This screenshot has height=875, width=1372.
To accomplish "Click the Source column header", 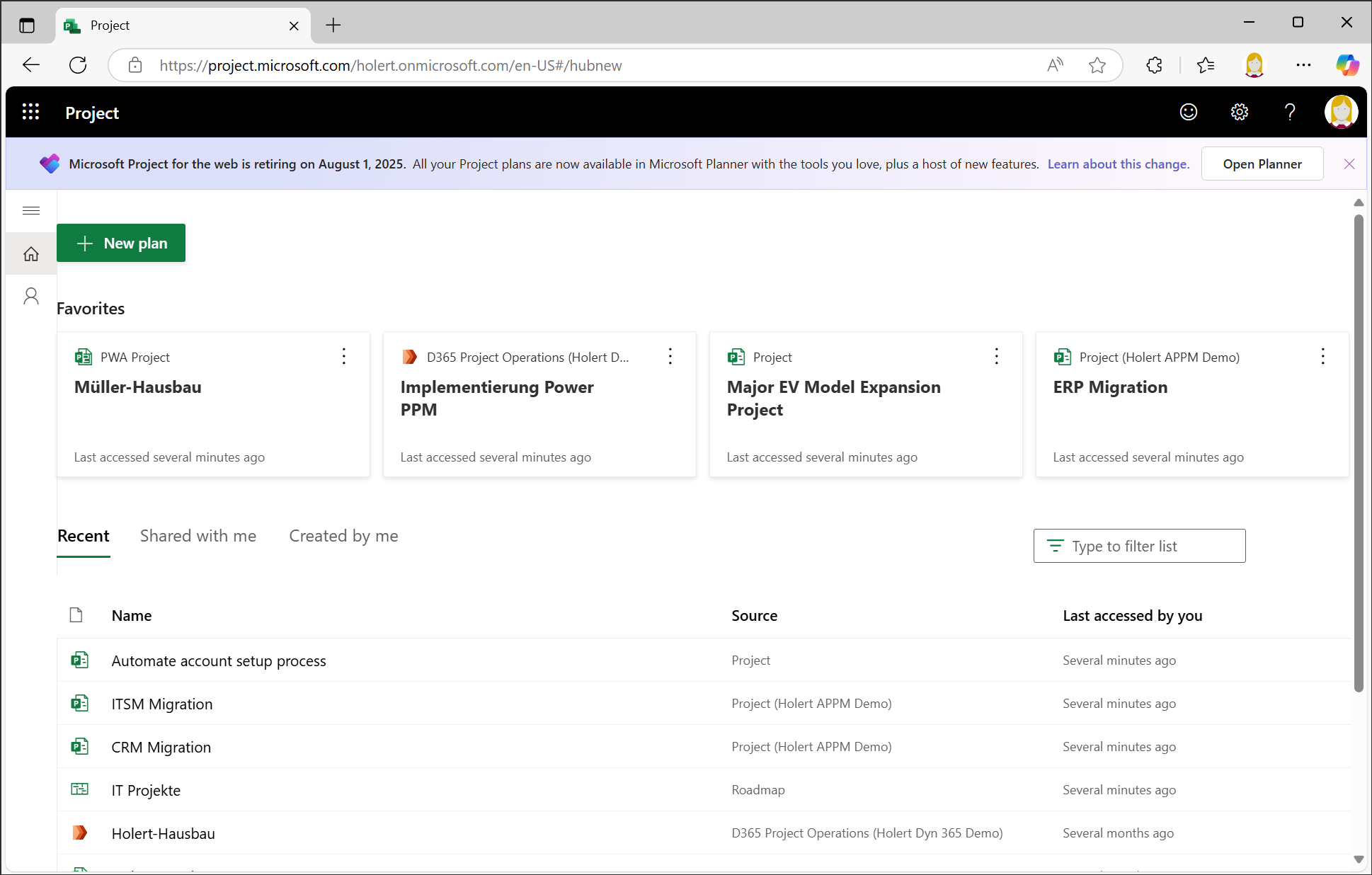I will (755, 615).
